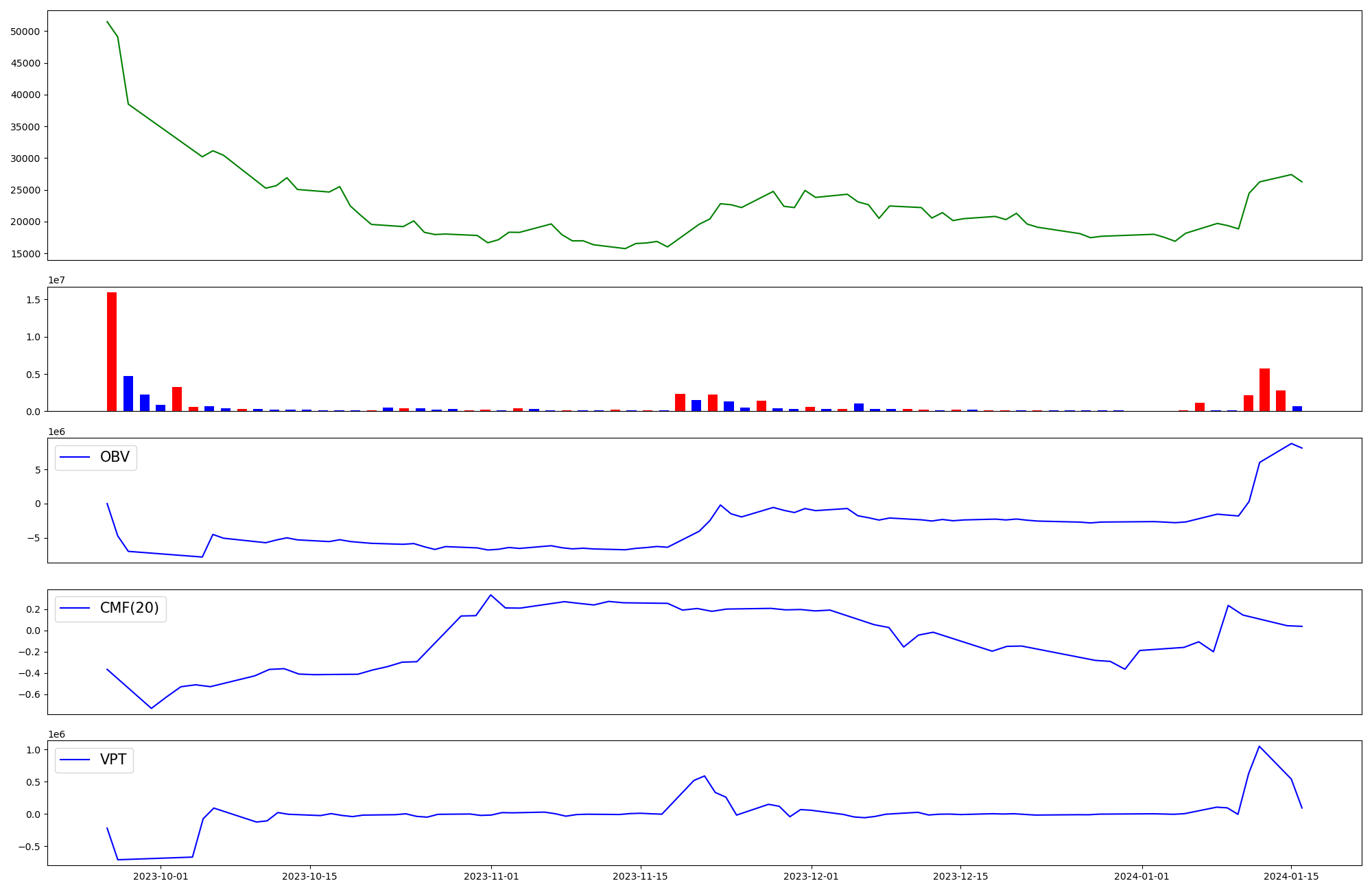The image size is (1372, 892).
Task: Click the 15000 price axis tick label
Action: pos(25,254)
